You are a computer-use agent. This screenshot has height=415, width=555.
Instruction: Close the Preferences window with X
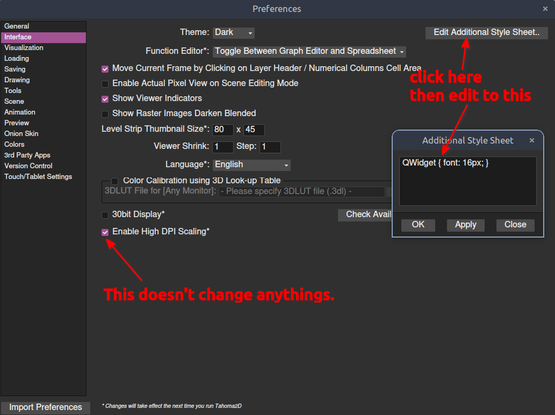click(545, 9)
